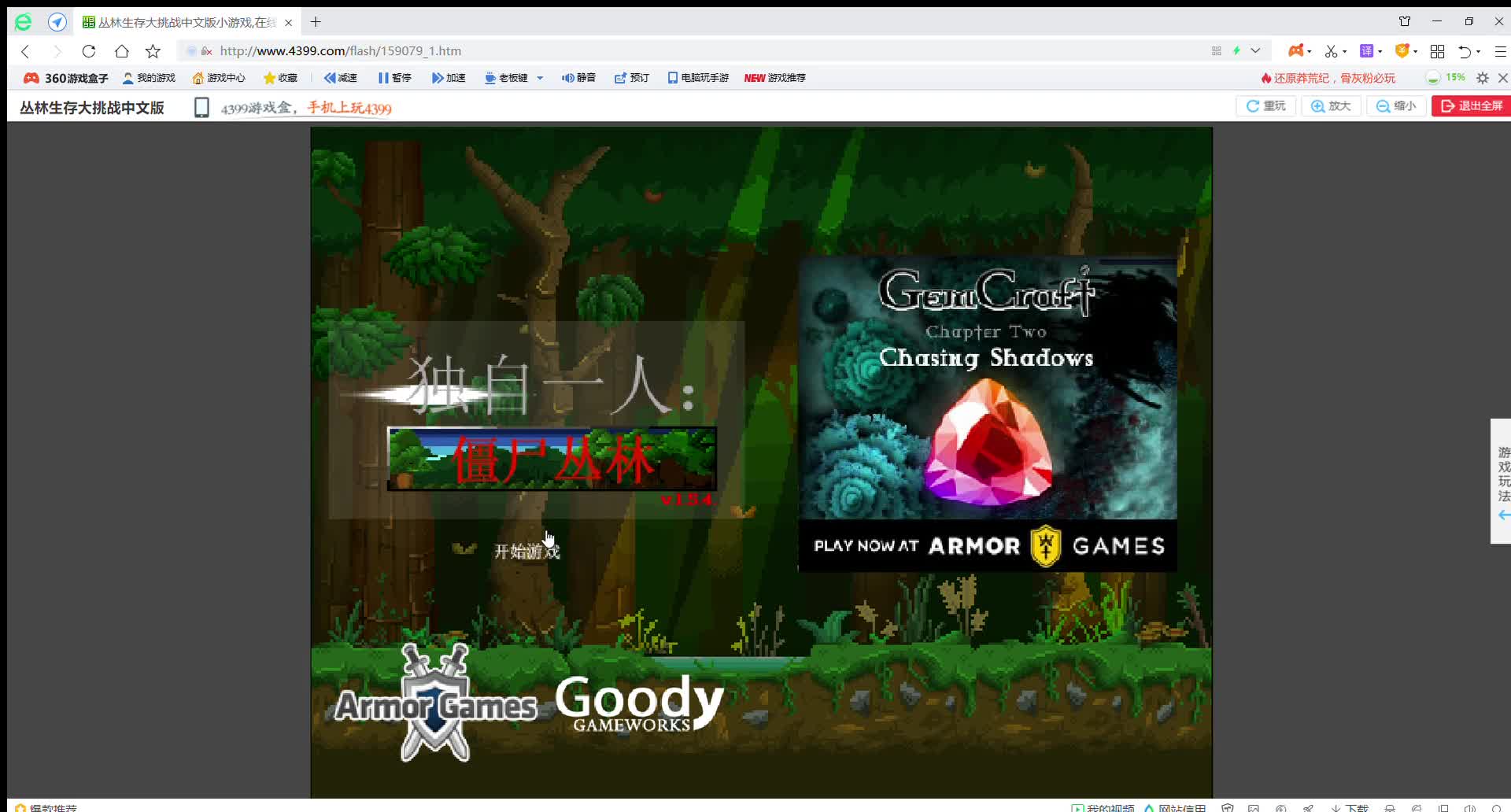Open the orange game controller extension
The image size is (1511, 812).
(1295, 51)
